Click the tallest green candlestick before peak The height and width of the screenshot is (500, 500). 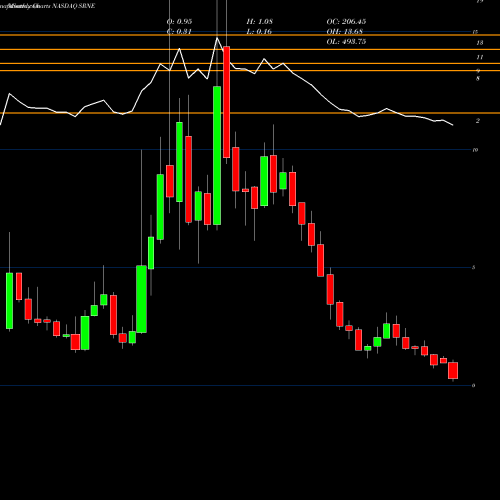pos(217,155)
